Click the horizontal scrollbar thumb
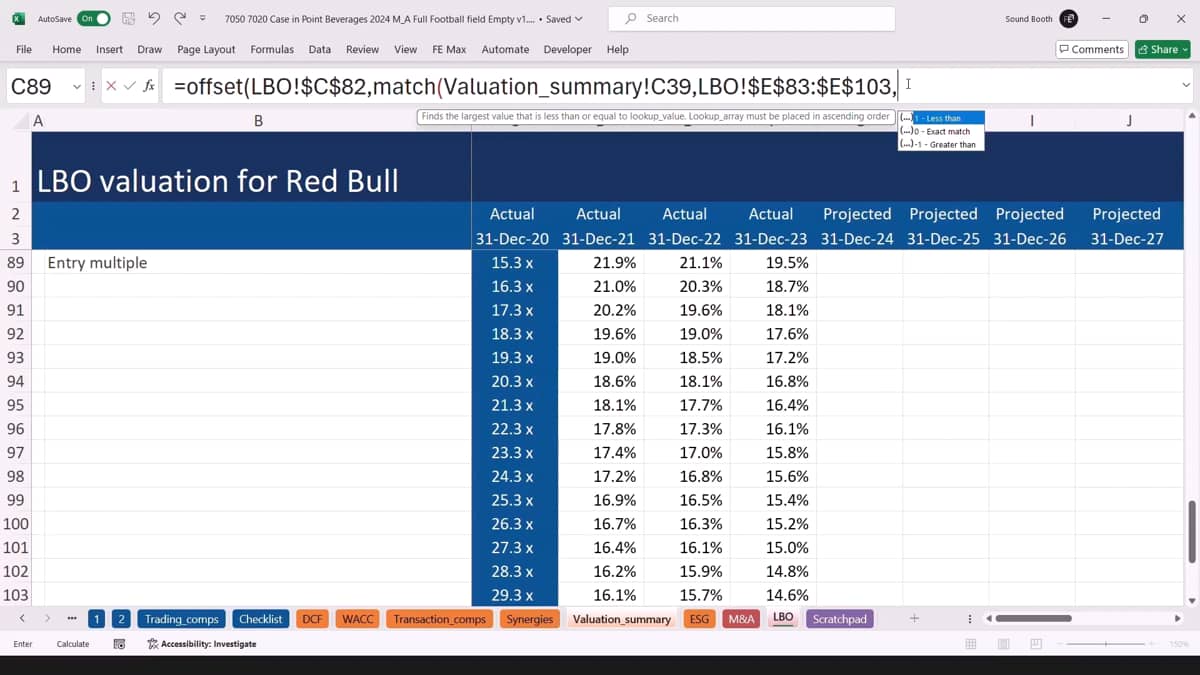 pos(1033,619)
